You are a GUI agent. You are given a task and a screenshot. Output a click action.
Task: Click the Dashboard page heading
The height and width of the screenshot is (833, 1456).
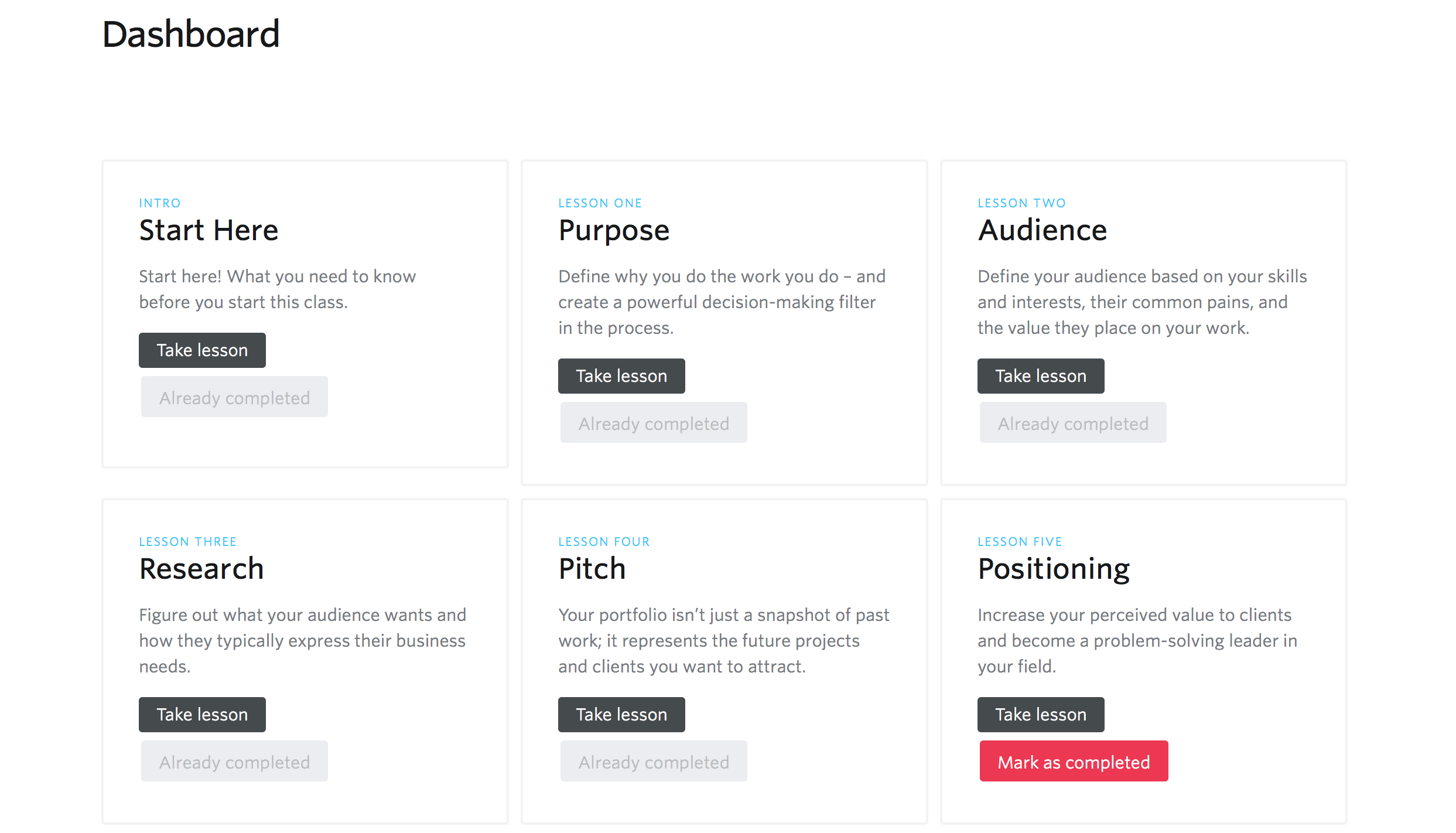click(x=191, y=34)
